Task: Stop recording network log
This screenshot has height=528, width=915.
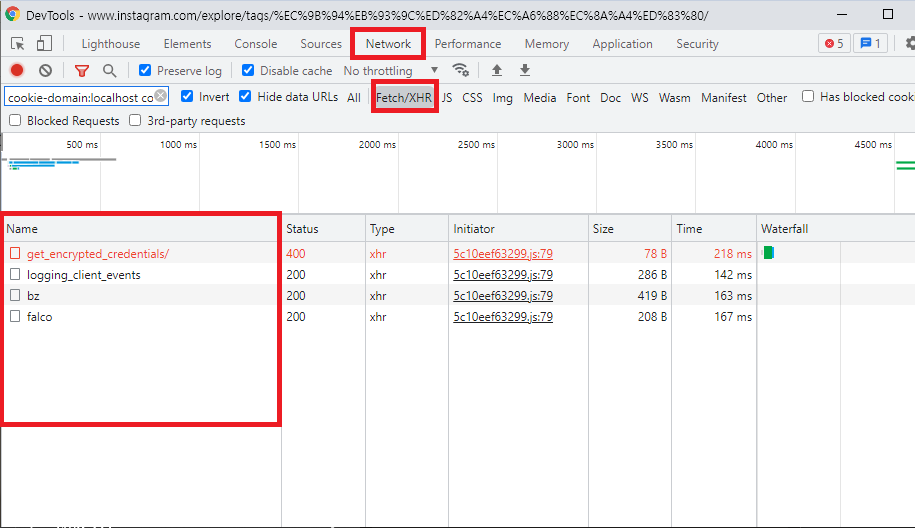Action: (x=17, y=71)
